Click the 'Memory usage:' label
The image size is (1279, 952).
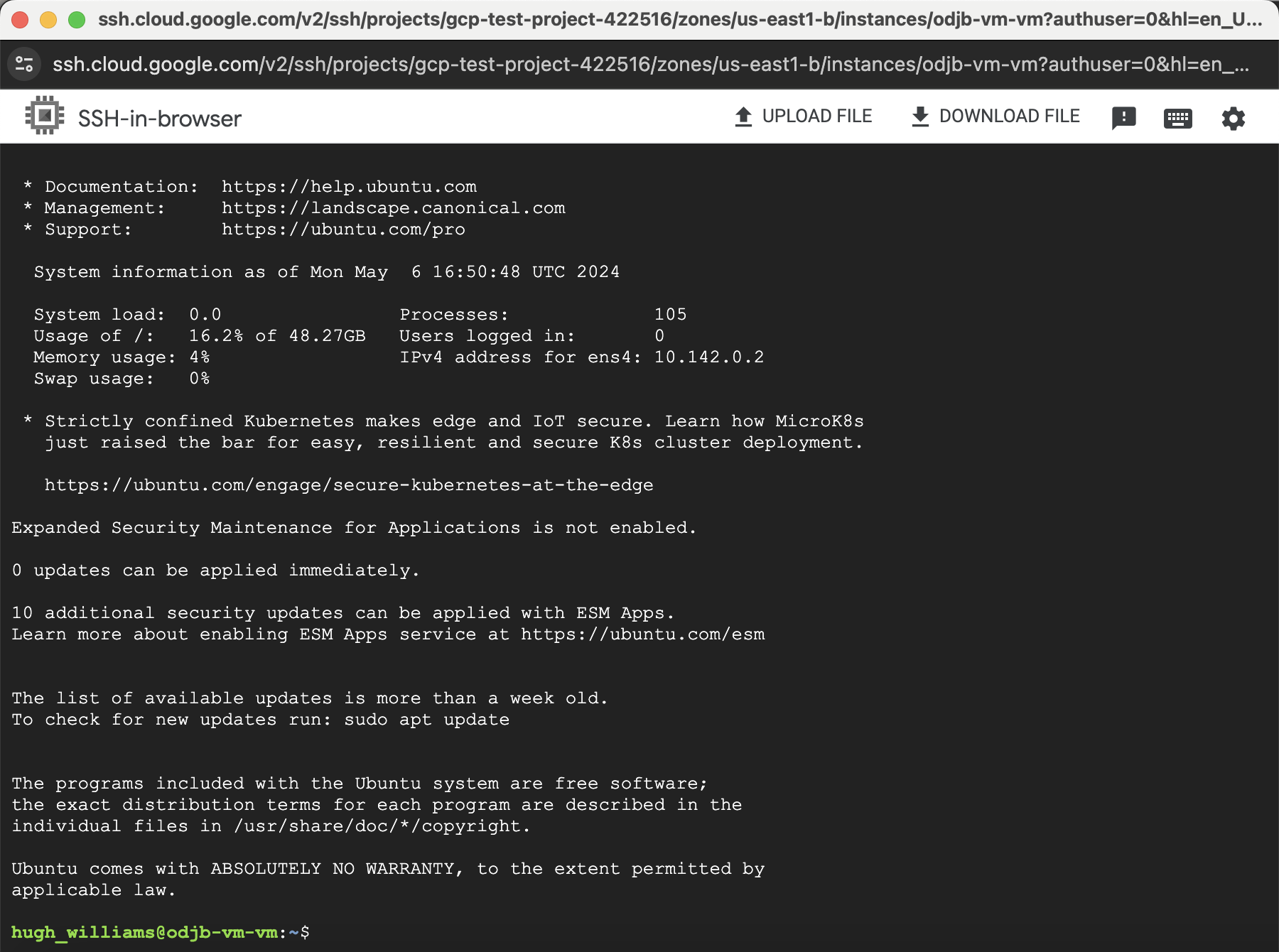coord(104,357)
